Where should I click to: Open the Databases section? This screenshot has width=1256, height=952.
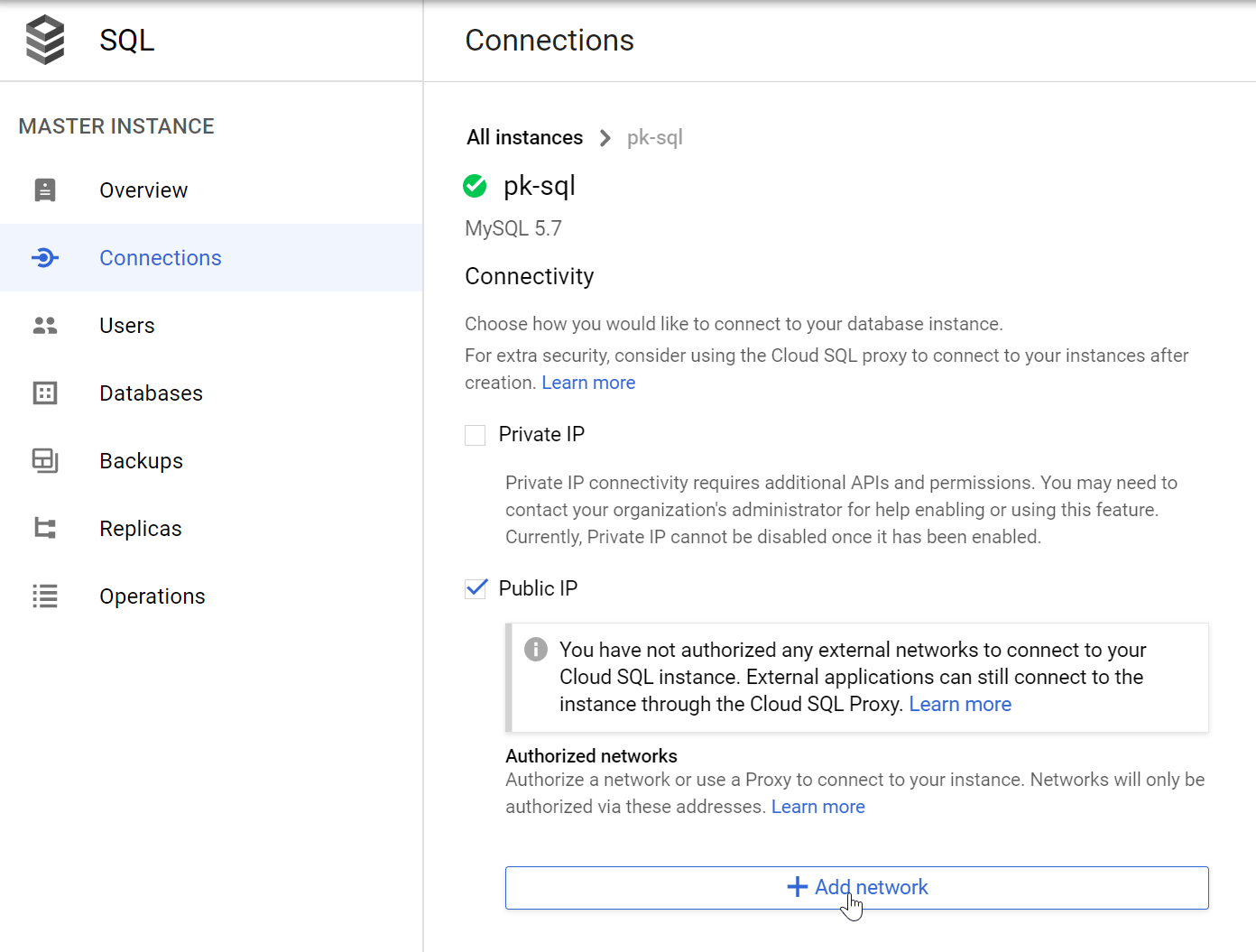(x=211, y=393)
